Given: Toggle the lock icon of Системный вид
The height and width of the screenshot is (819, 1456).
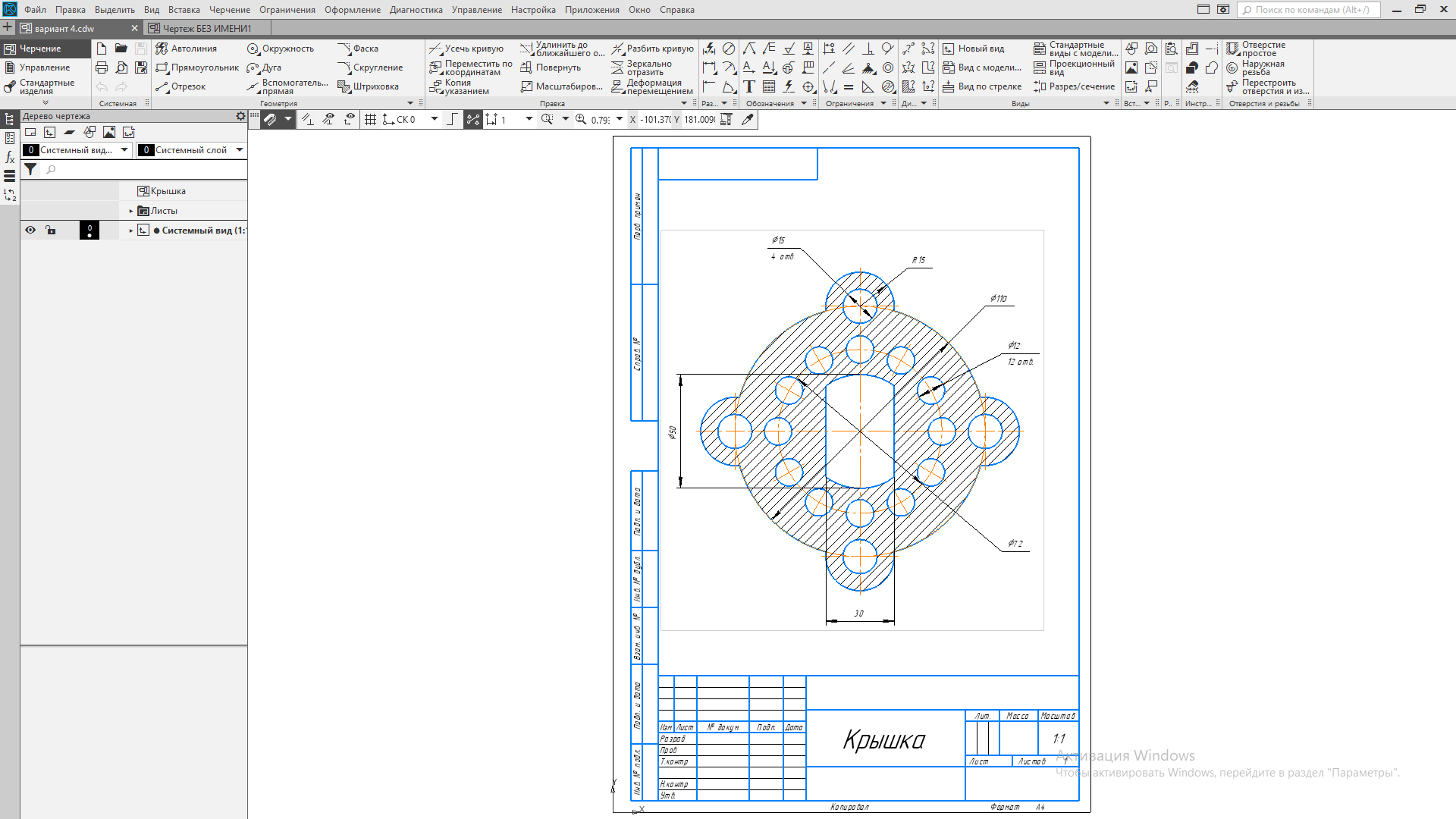Looking at the screenshot, I should 51,230.
